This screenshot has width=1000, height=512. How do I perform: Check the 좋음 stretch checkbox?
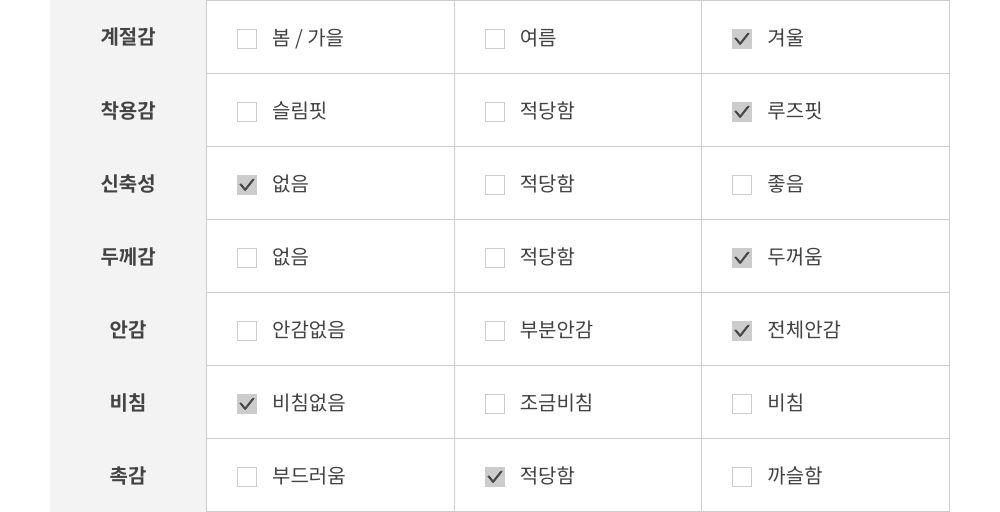742,185
